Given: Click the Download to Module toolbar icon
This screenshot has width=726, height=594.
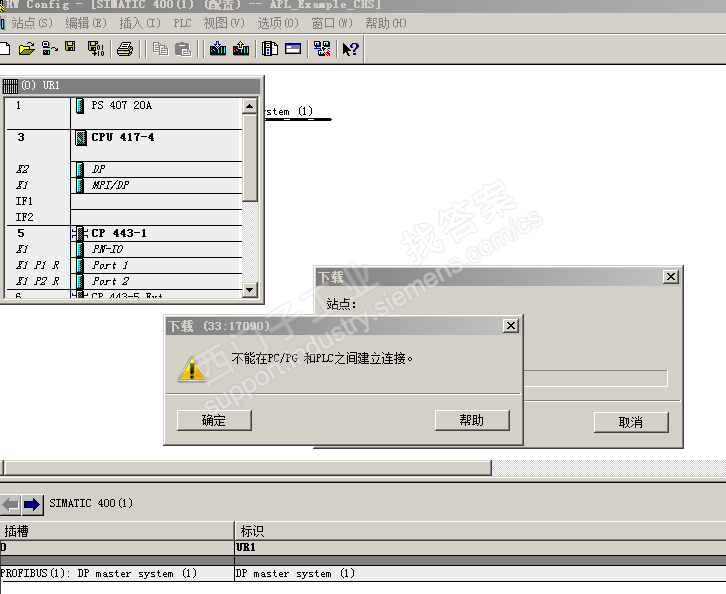Looking at the screenshot, I should tap(218, 48).
